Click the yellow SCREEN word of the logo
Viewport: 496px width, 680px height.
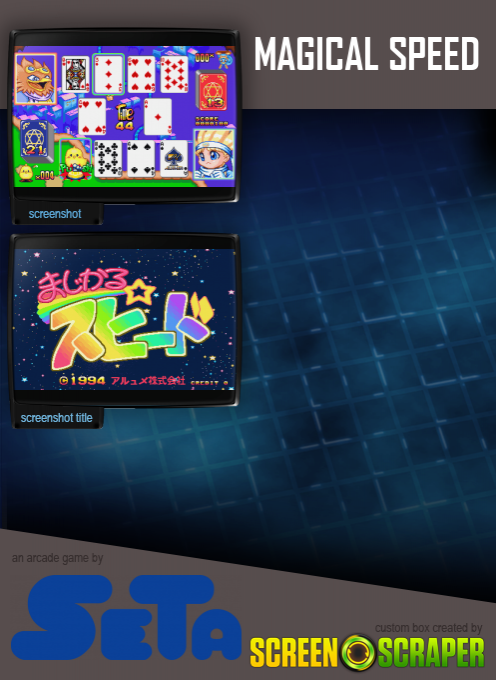(x=294, y=652)
